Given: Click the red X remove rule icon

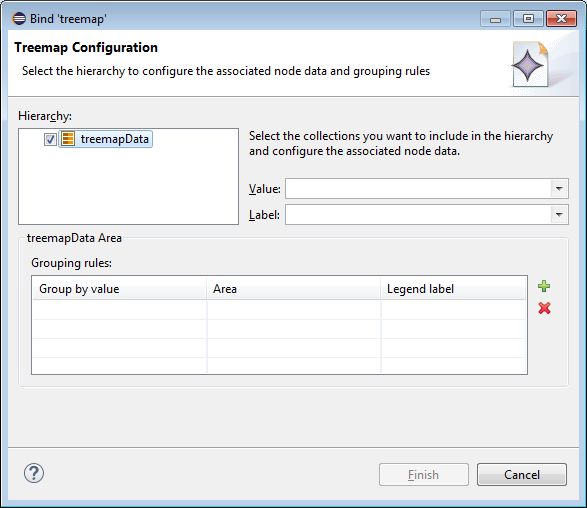Looking at the screenshot, I should point(544,308).
